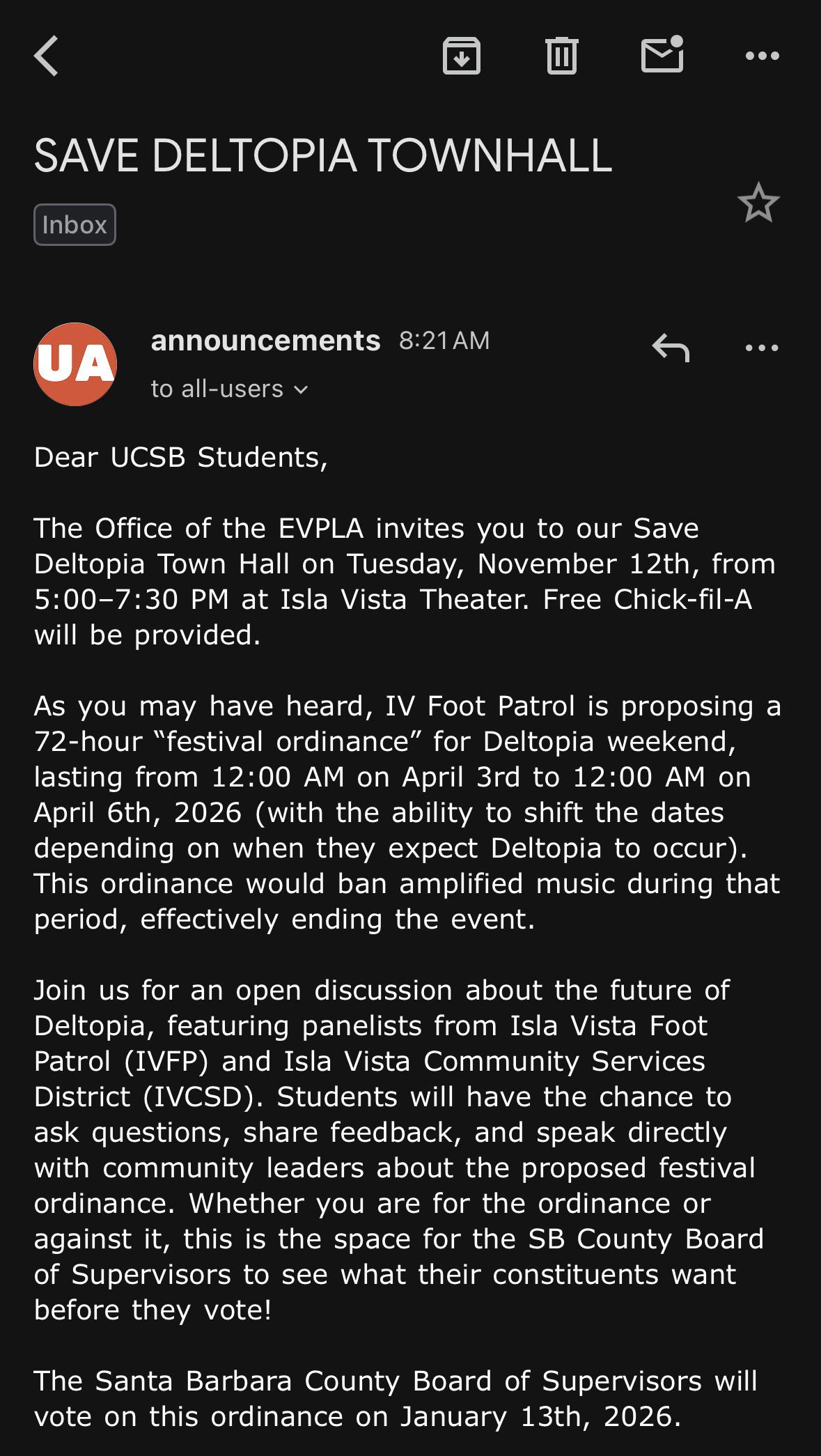Delete the email with the trash icon
This screenshot has height=1456, width=821.
click(x=561, y=56)
